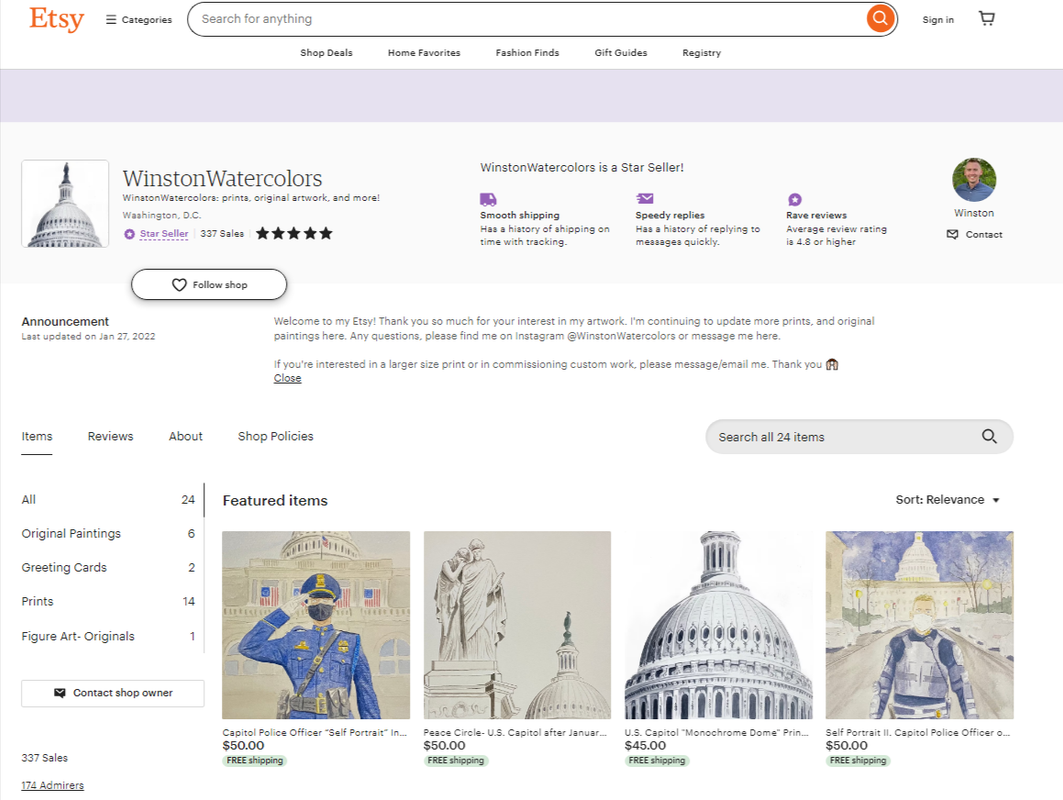Click the five-star shop rating

294,233
